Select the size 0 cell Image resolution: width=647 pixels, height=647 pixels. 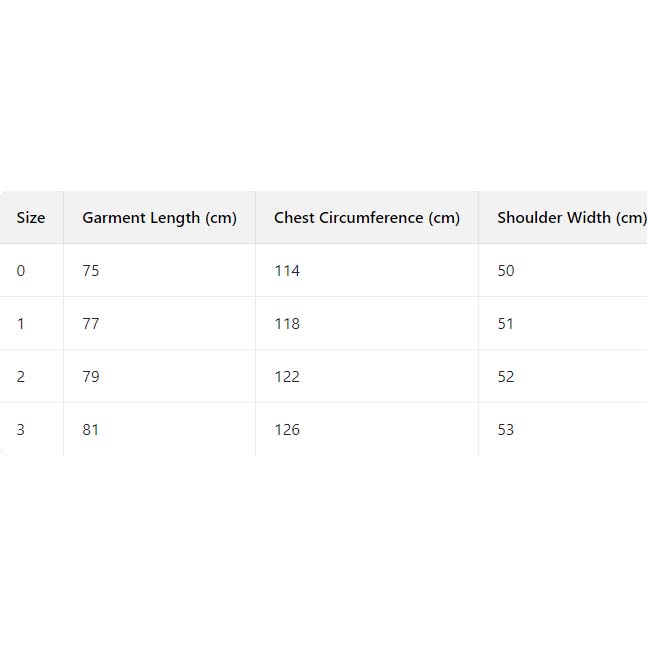point(21,271)
